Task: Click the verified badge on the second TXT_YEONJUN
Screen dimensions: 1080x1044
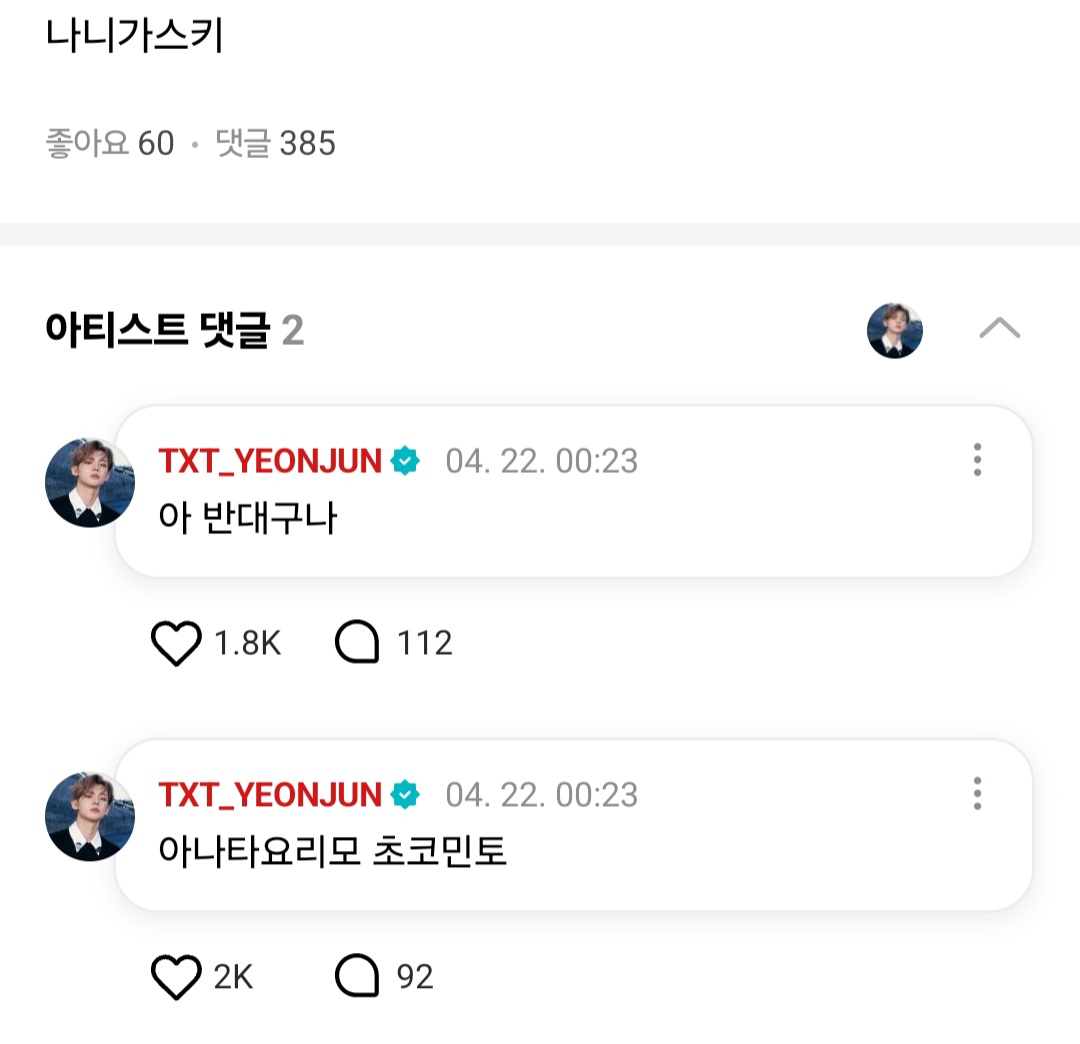Action: tap(405, 795)
